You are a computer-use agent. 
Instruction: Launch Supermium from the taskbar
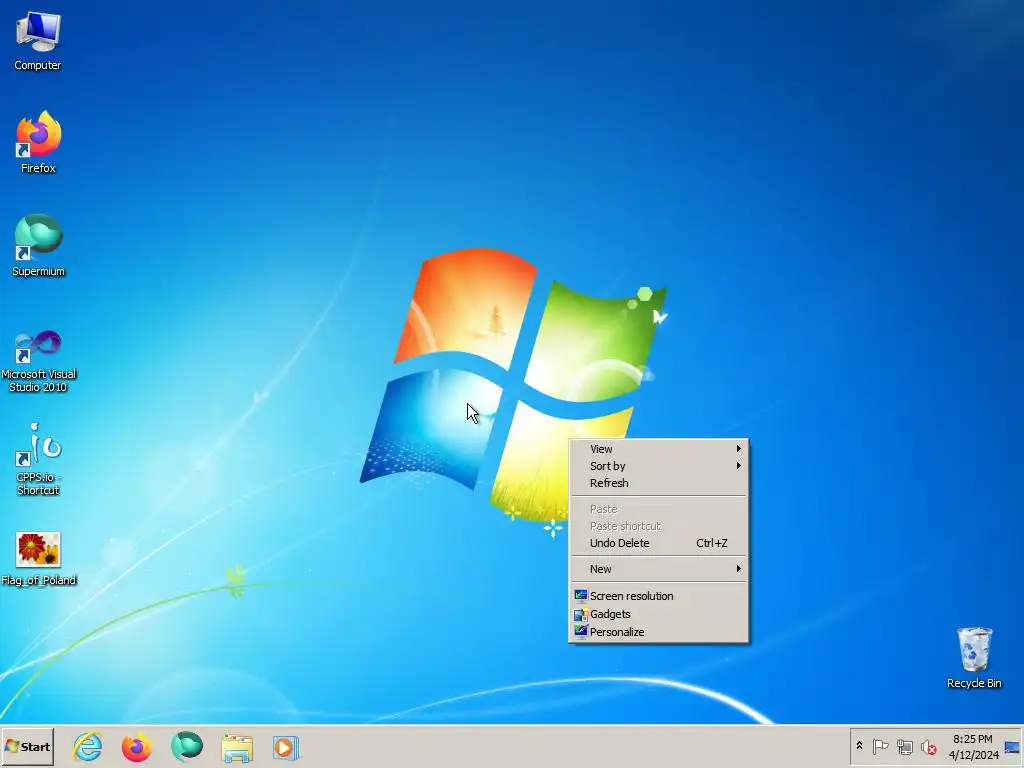pos(187,746)
